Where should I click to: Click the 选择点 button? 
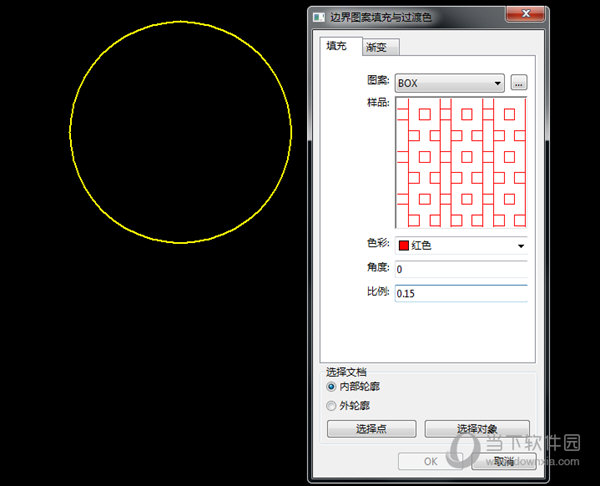pos(372,429)
